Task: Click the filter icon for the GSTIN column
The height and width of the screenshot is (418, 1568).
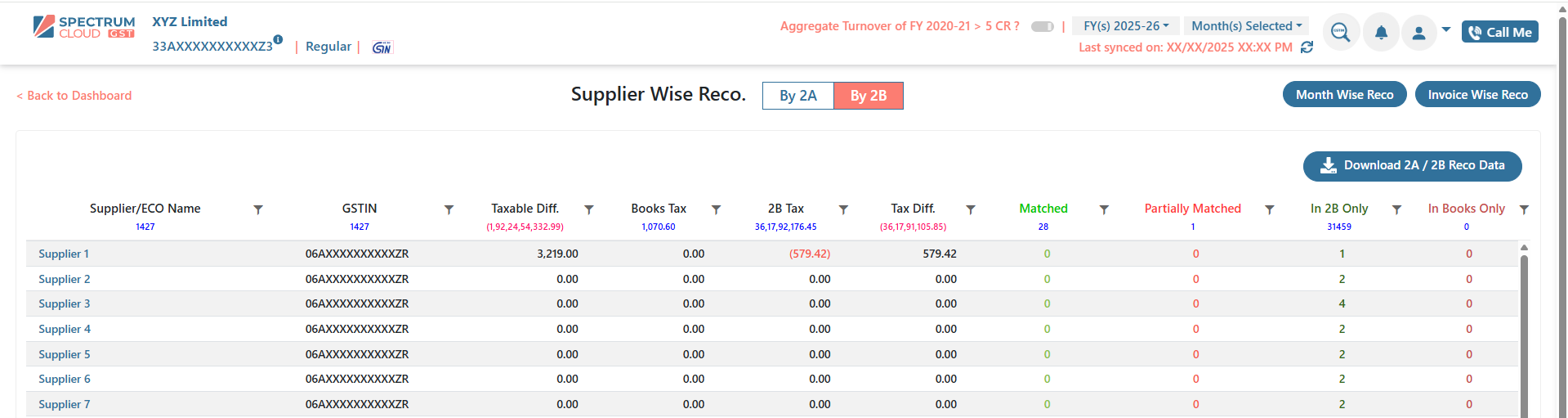Action: click(x=449, y=209)
